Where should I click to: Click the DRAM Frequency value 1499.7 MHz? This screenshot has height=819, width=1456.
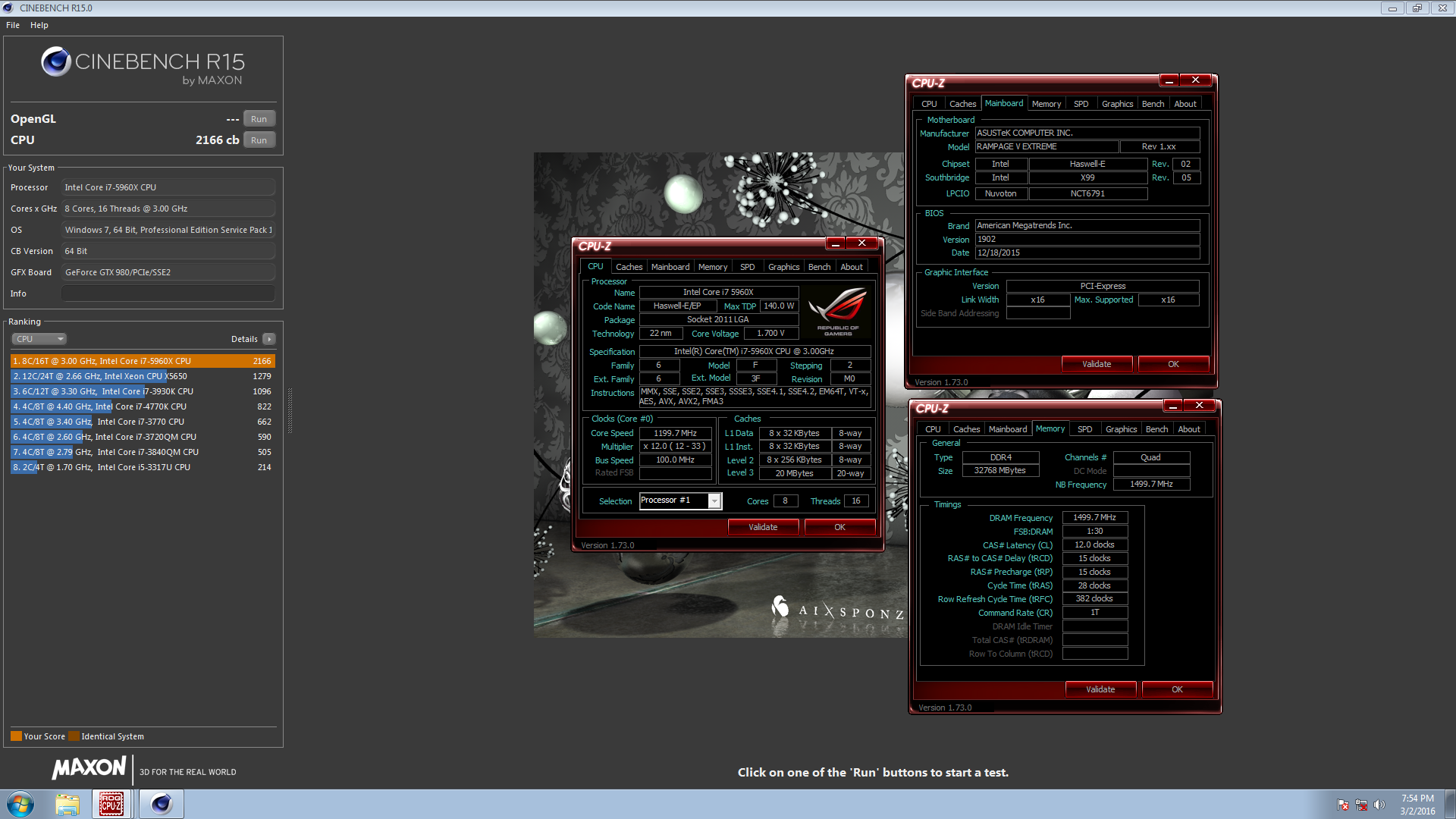tap(1094, 517)
